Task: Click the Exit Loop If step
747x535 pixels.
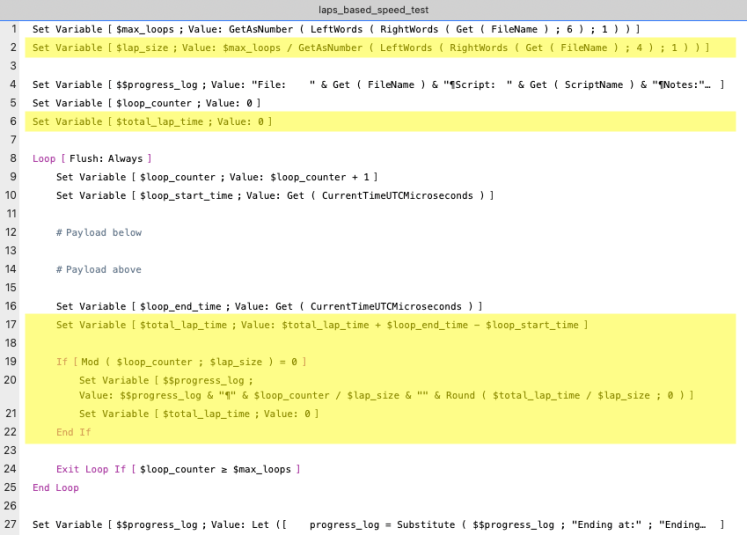Action: coord(178,469)
